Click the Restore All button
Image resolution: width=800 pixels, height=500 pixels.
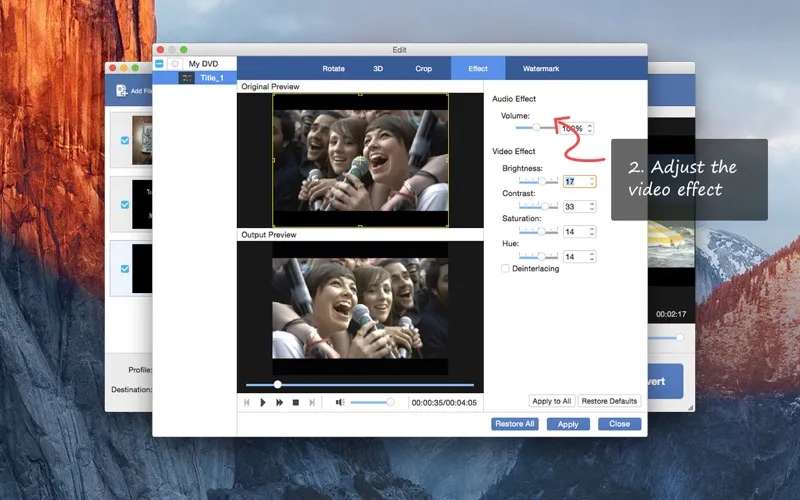(514, 424)
